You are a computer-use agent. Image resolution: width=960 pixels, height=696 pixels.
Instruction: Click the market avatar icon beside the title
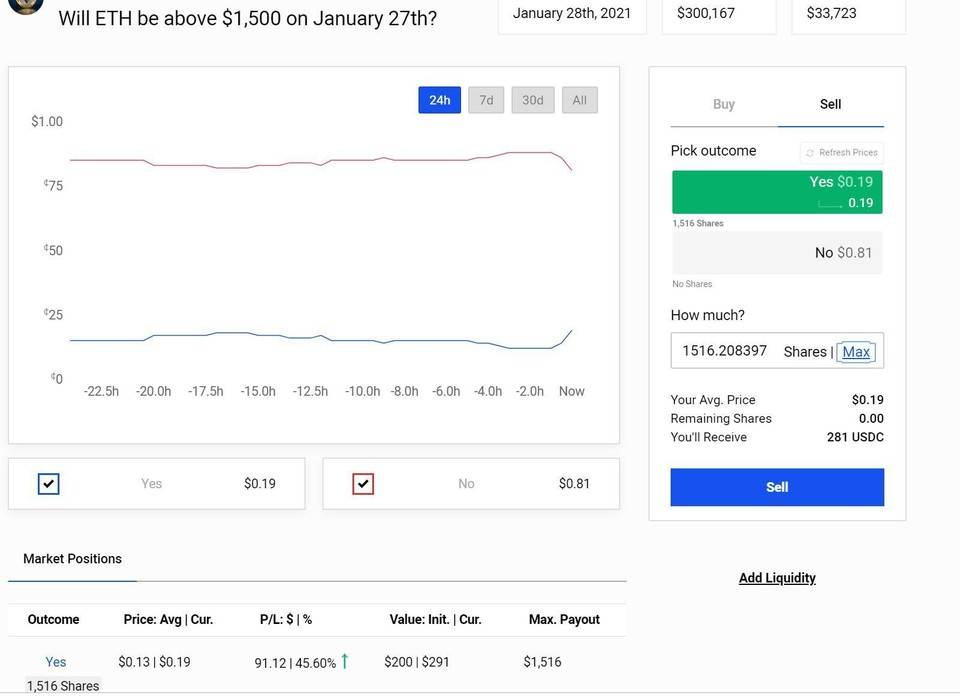(25, 5)
